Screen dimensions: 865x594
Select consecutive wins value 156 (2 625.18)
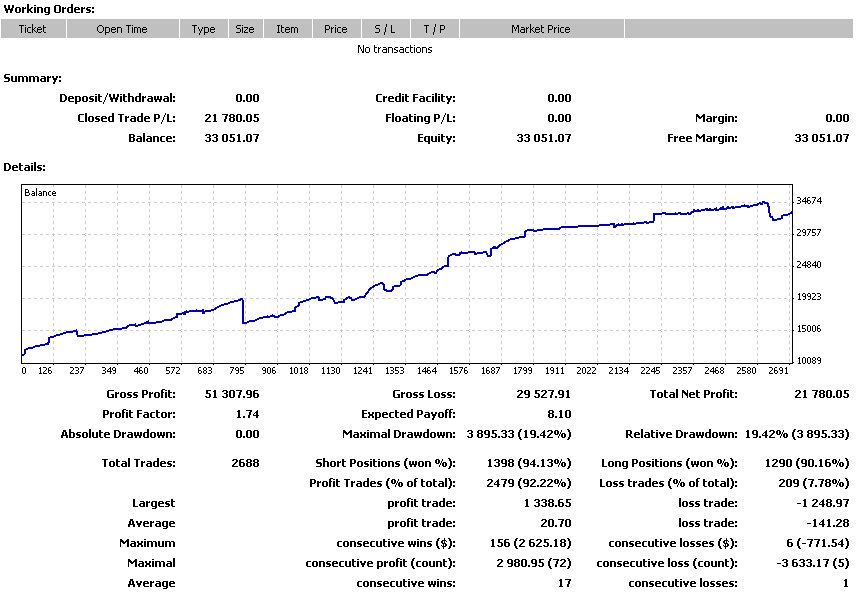(x=531, y=543)
